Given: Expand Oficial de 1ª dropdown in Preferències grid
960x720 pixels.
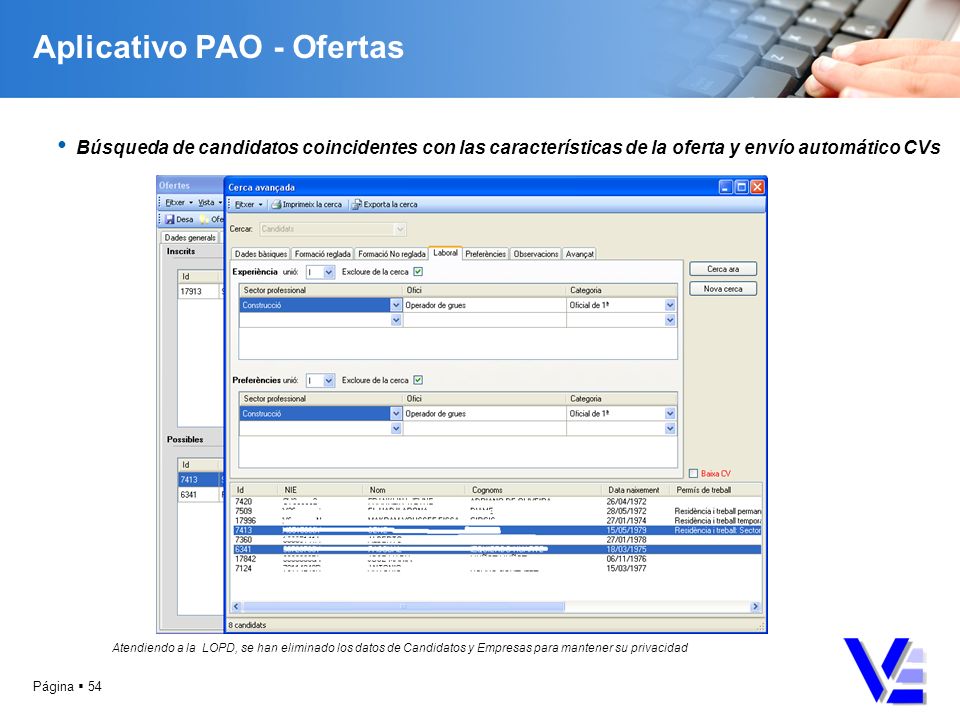Looking at the screenshot, I should pos(670,414).
